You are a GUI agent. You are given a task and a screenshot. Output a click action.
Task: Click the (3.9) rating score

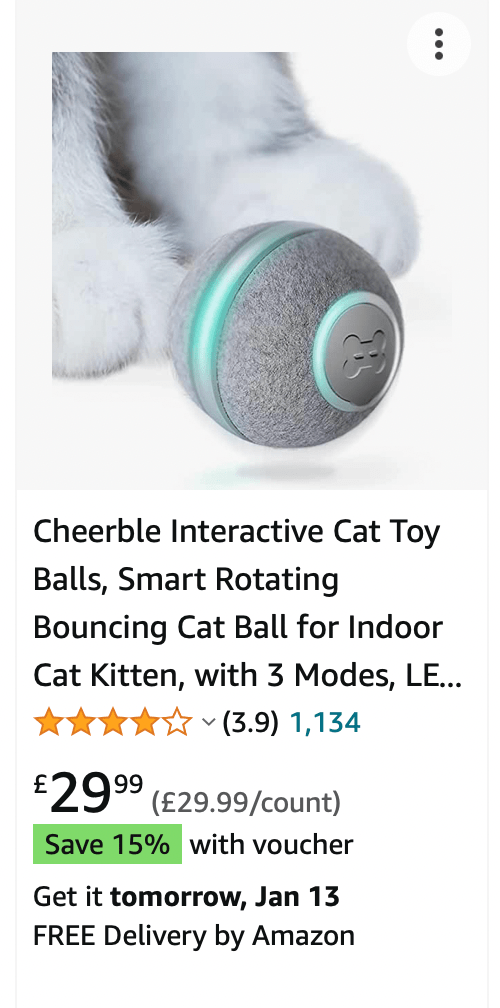point(251,723)
